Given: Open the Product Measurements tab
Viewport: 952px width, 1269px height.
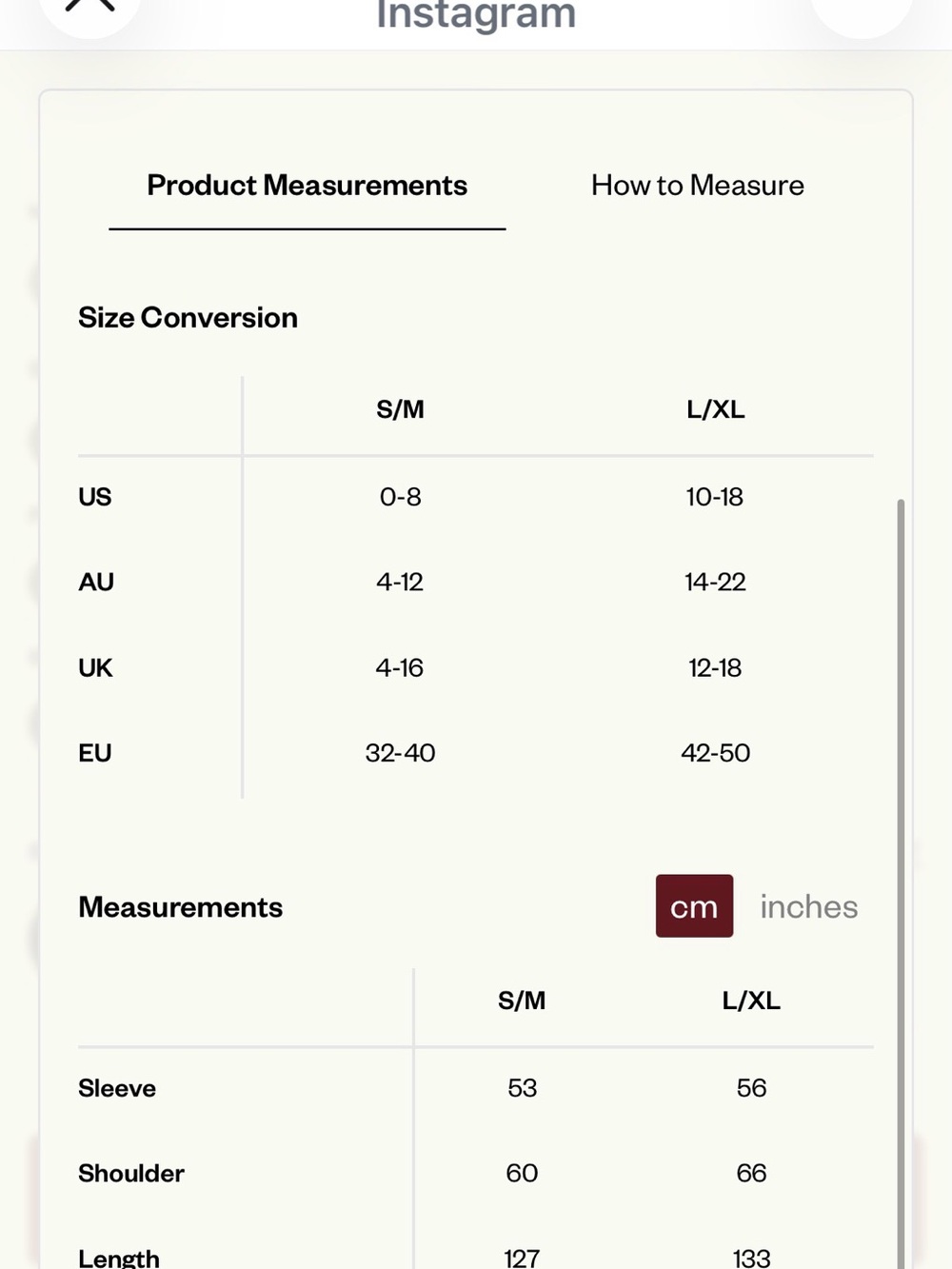Looking at the screenshot, I should click(x=307, y=185).
